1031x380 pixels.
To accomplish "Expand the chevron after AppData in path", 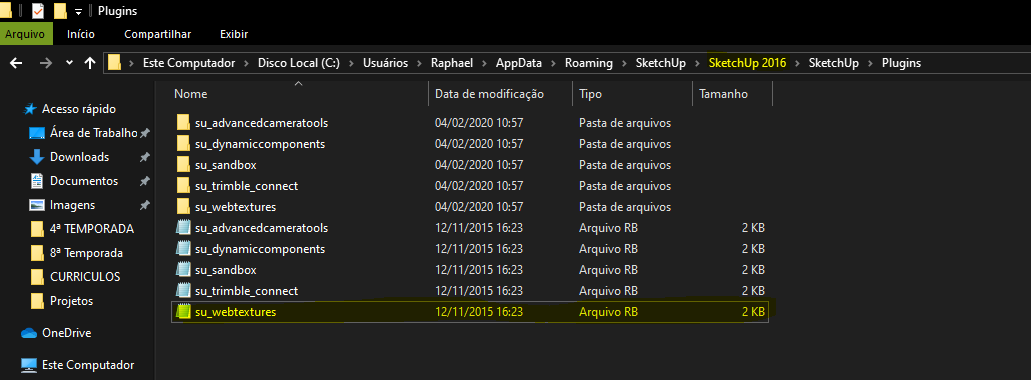I will tap(553, 63).
